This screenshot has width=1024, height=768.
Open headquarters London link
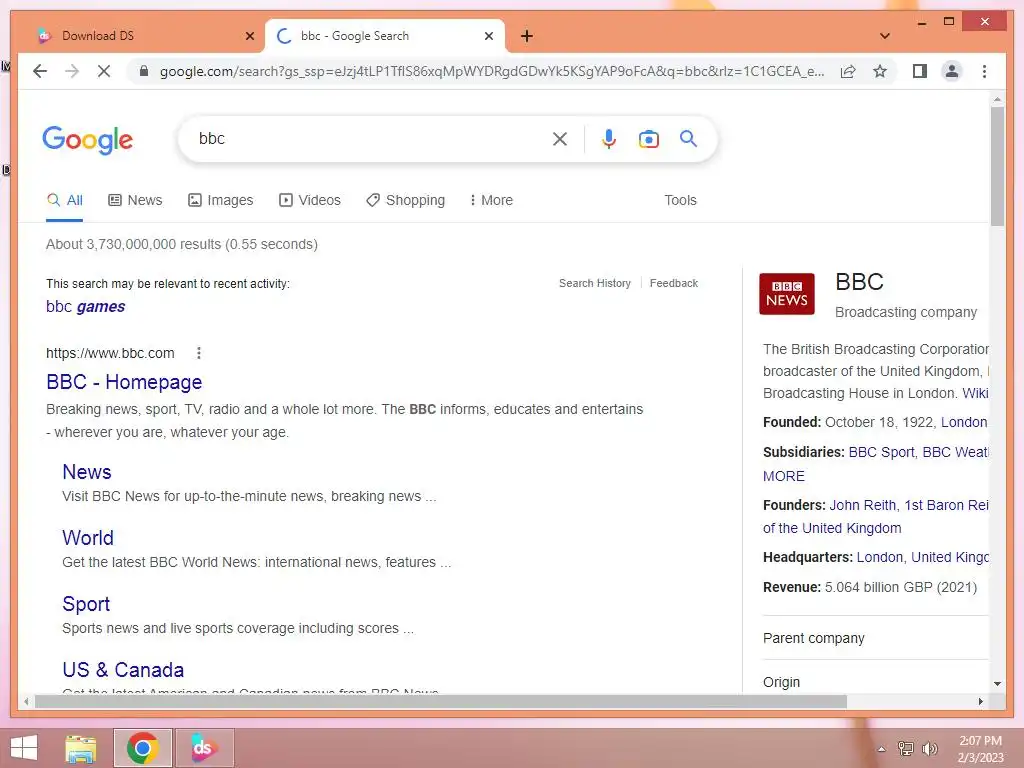[880, 557]
